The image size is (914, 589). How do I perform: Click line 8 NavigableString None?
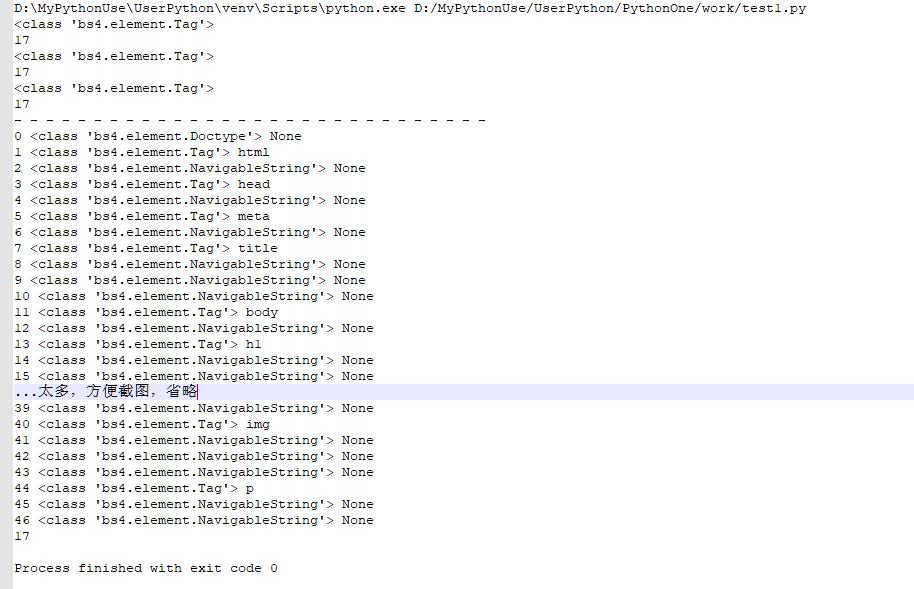[189, 265]
